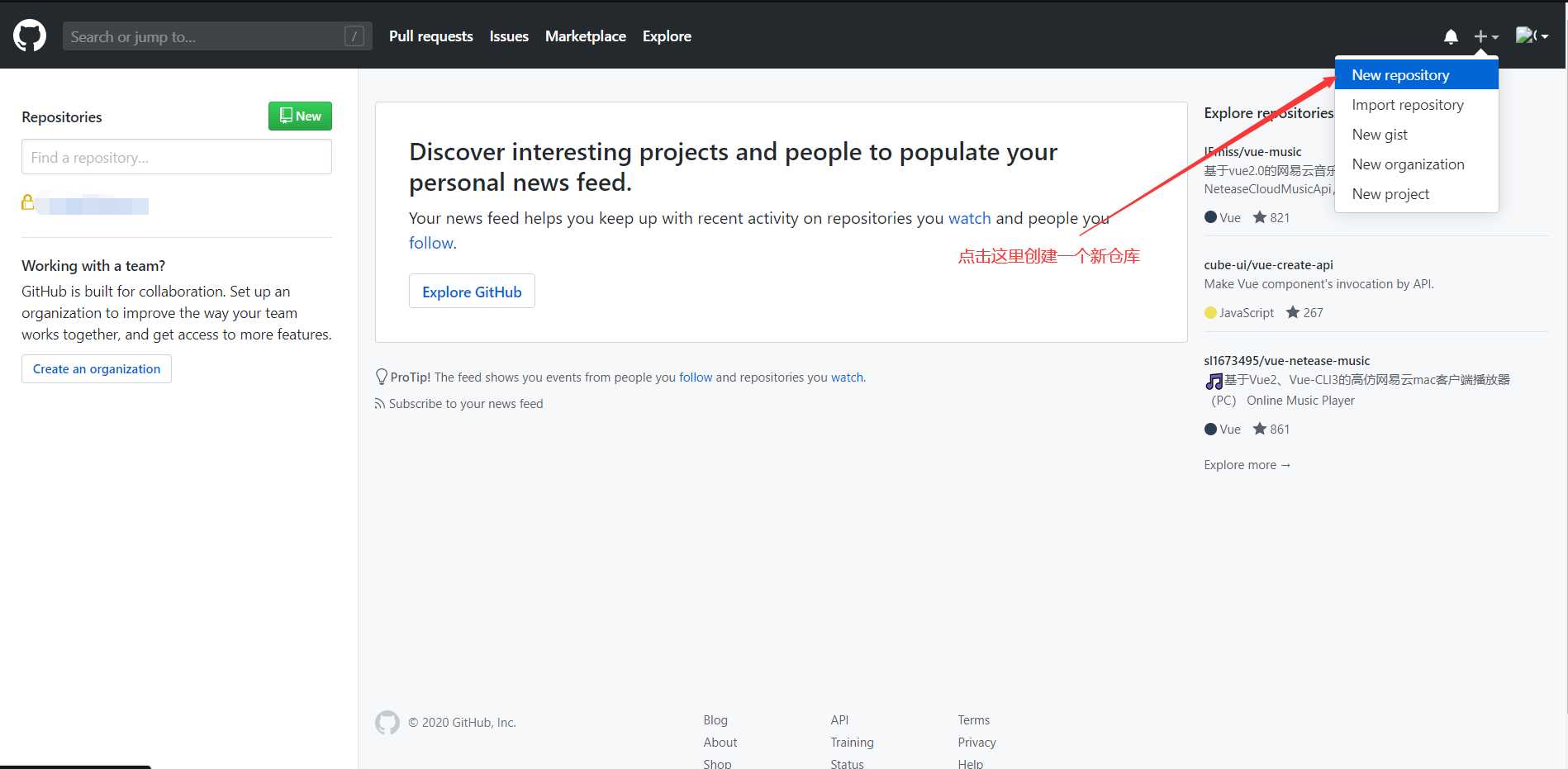Select Import repository menu entry

[1416, 105]
